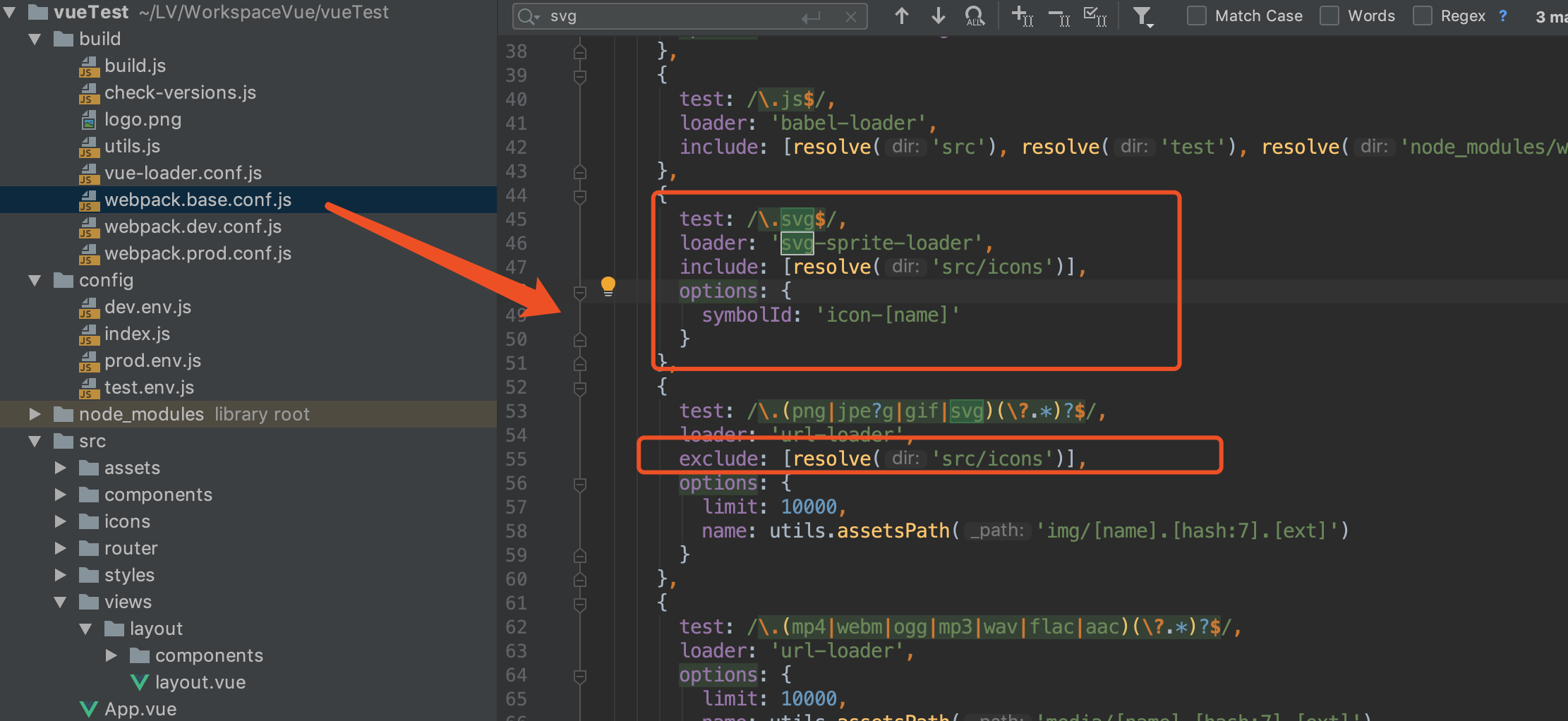Open the search filter funnel icon

click(1143, 16)
